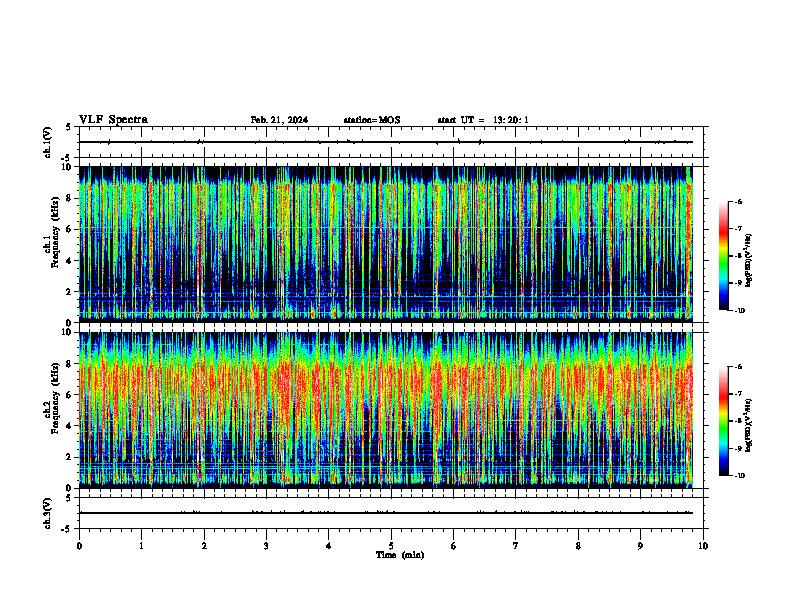
Task: Click the time axis tick label '5'
Action: click(391, 546)
